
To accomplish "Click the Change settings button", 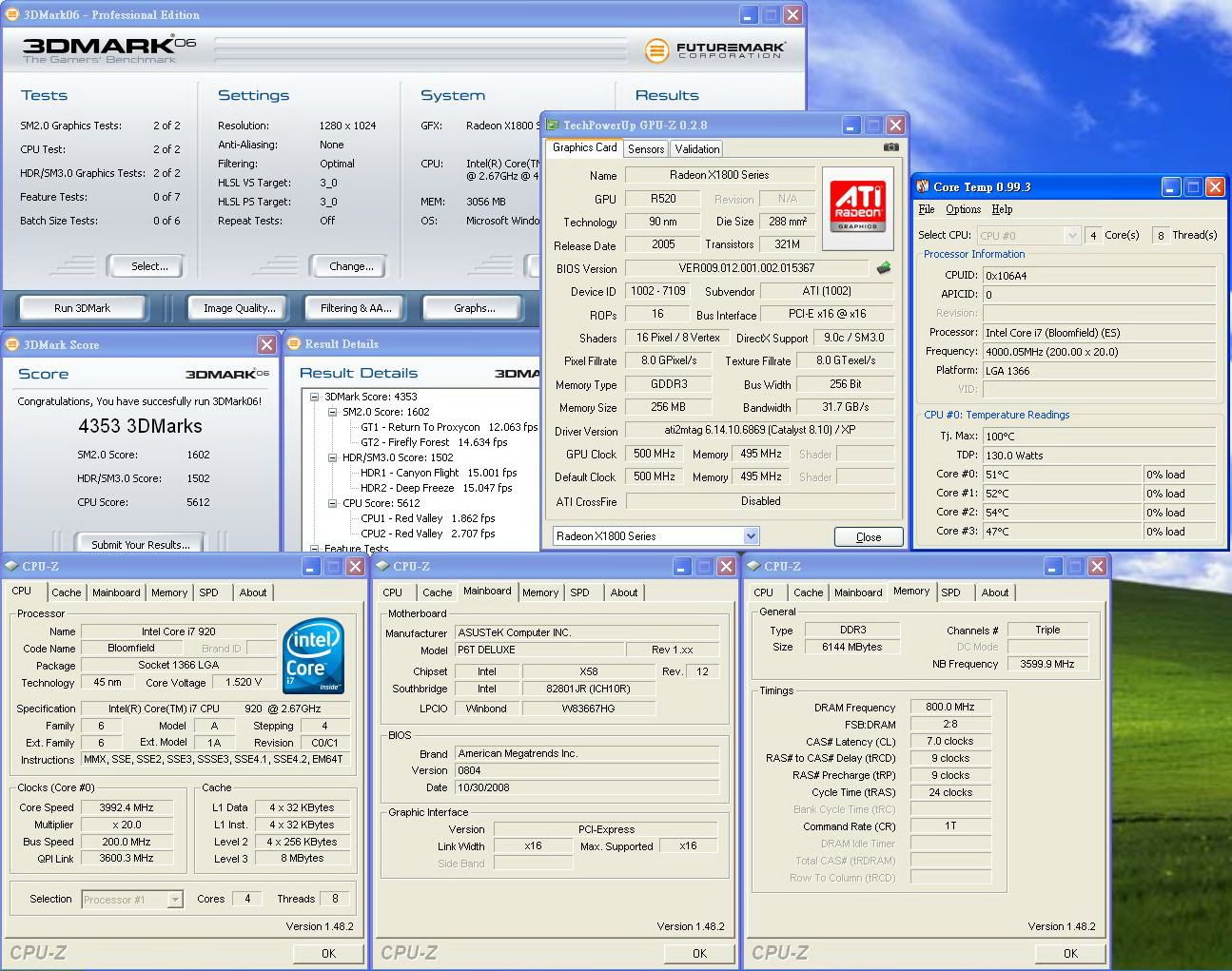I will [x=348, y=266].
